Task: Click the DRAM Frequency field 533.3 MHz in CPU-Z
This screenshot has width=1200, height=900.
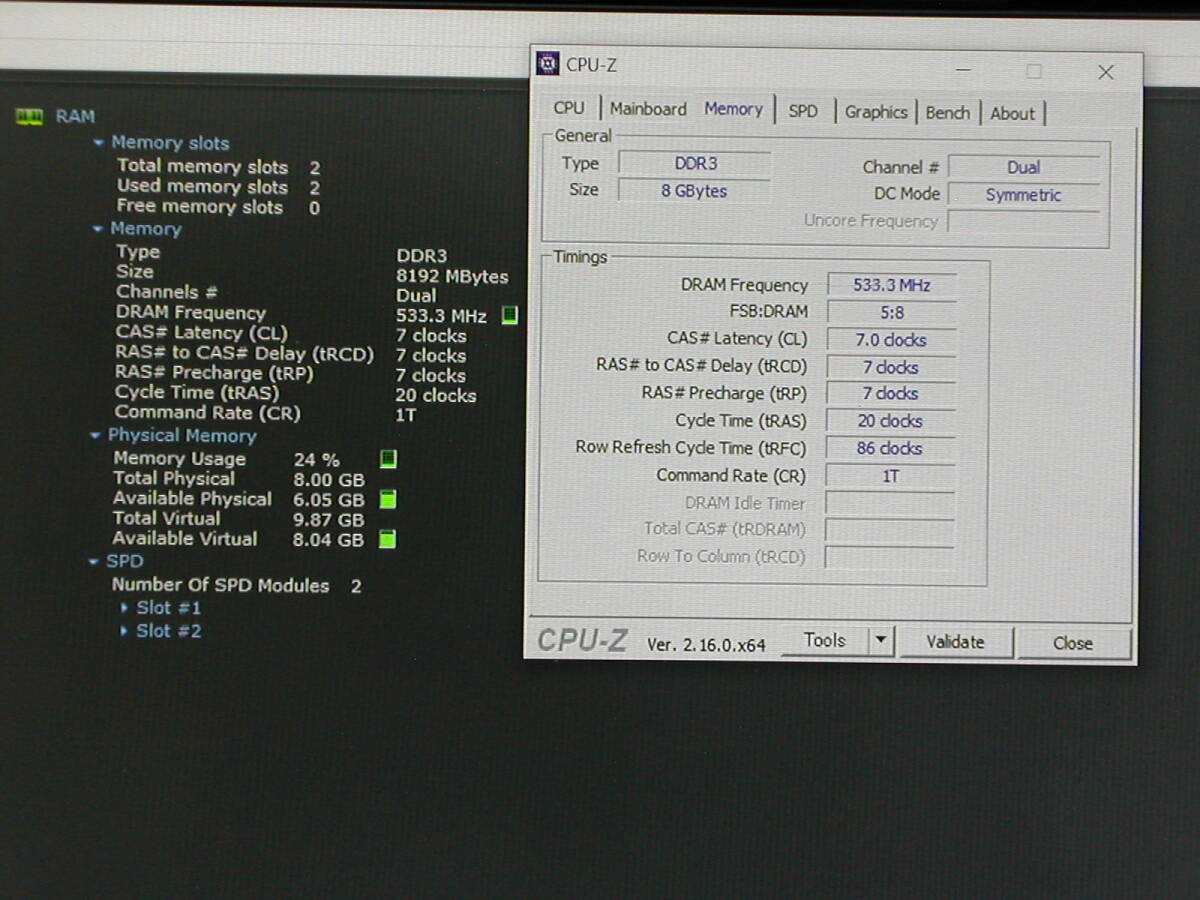Action: point(891,285)
